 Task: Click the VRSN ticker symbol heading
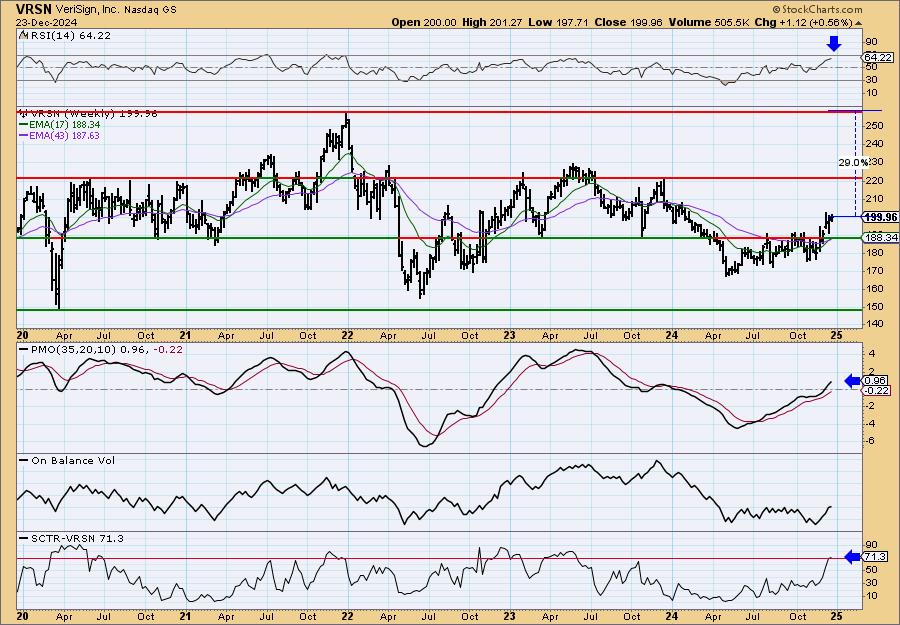tap(34, 9)
